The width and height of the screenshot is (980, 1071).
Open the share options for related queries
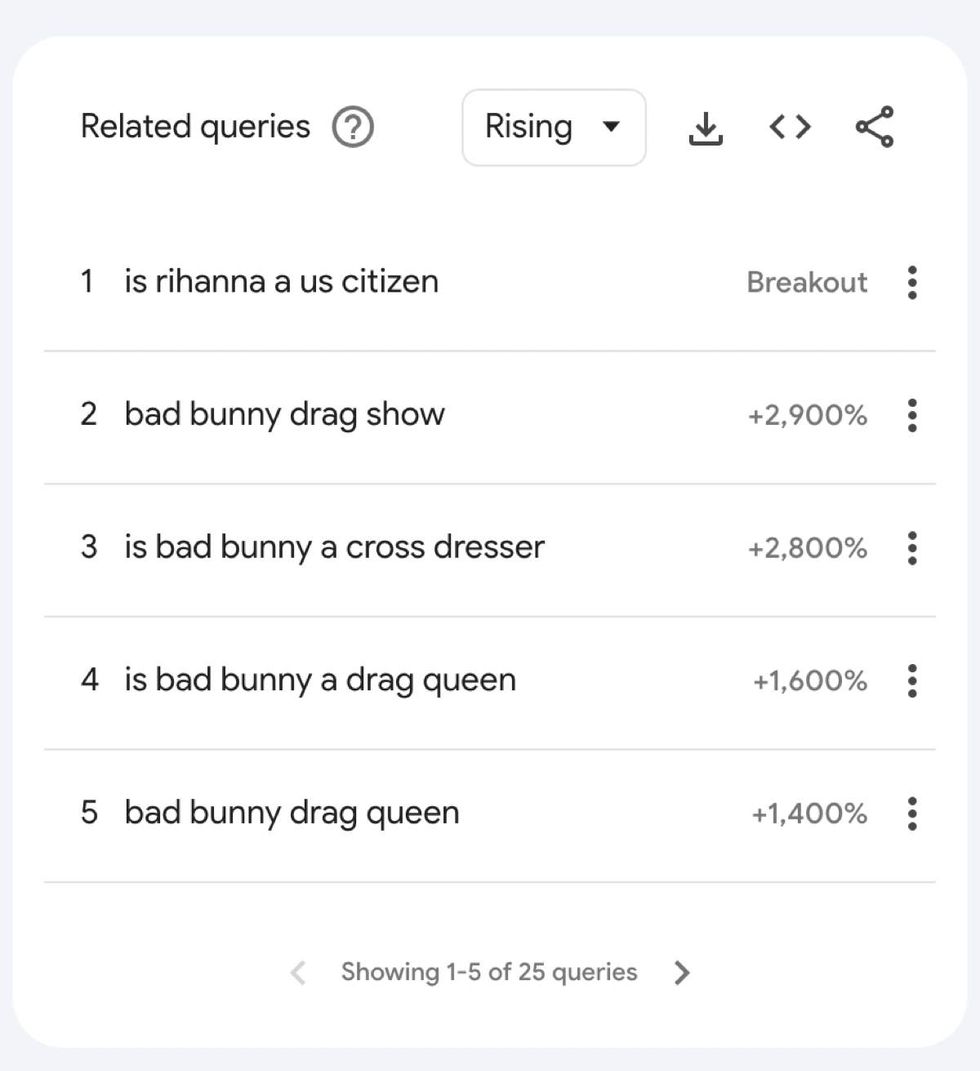[x=873, y=127]
